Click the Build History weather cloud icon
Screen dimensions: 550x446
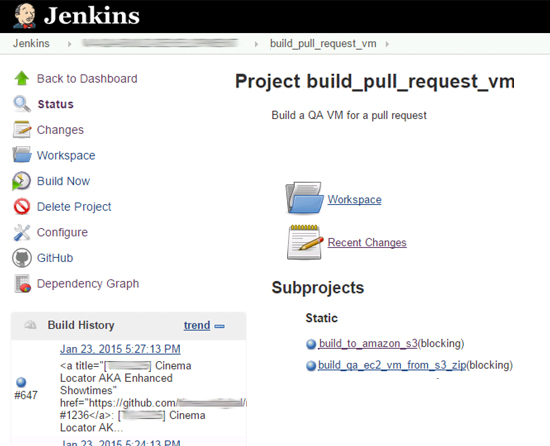[30, 325]
